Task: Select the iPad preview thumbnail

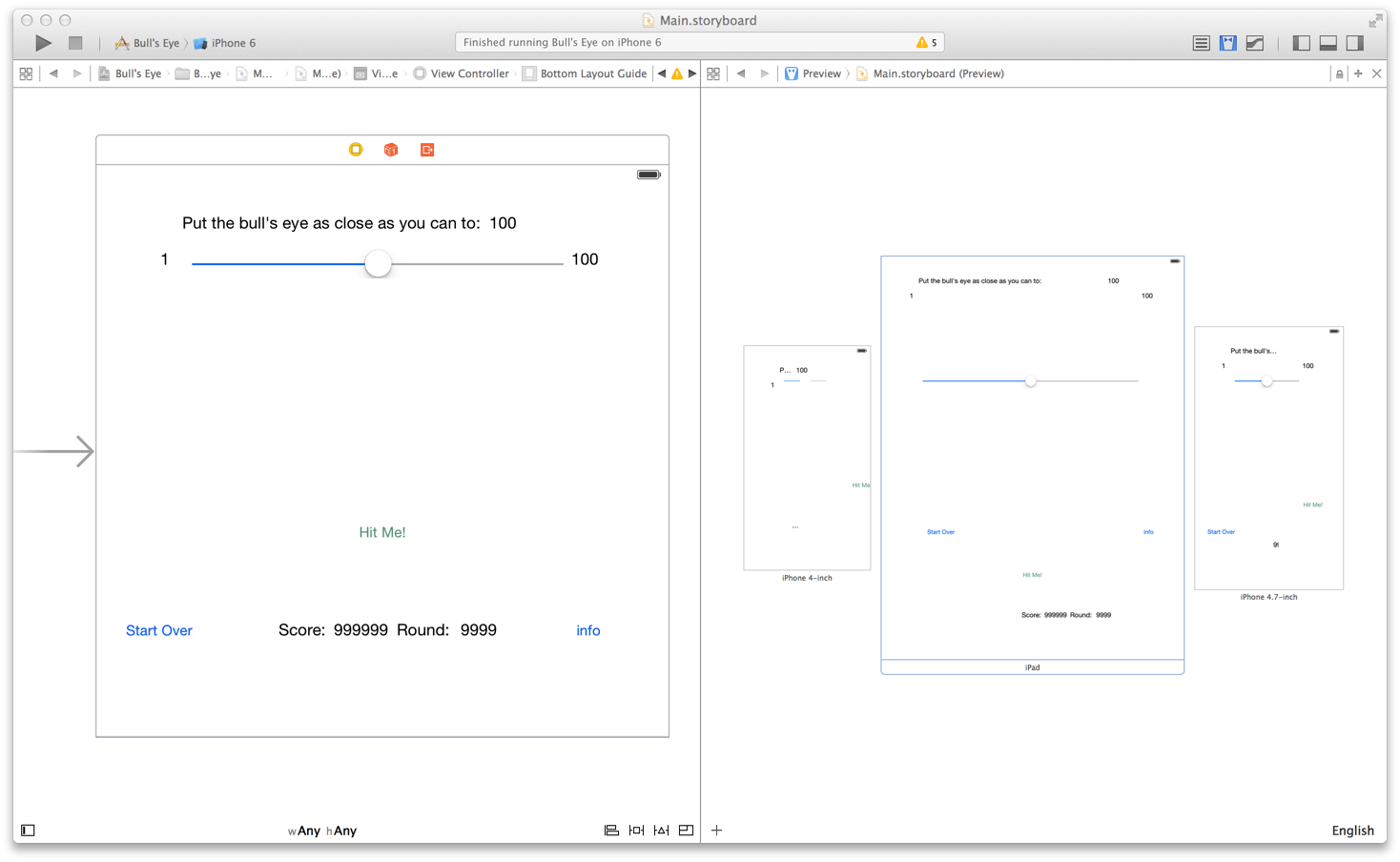Action: pos(1032,458)
